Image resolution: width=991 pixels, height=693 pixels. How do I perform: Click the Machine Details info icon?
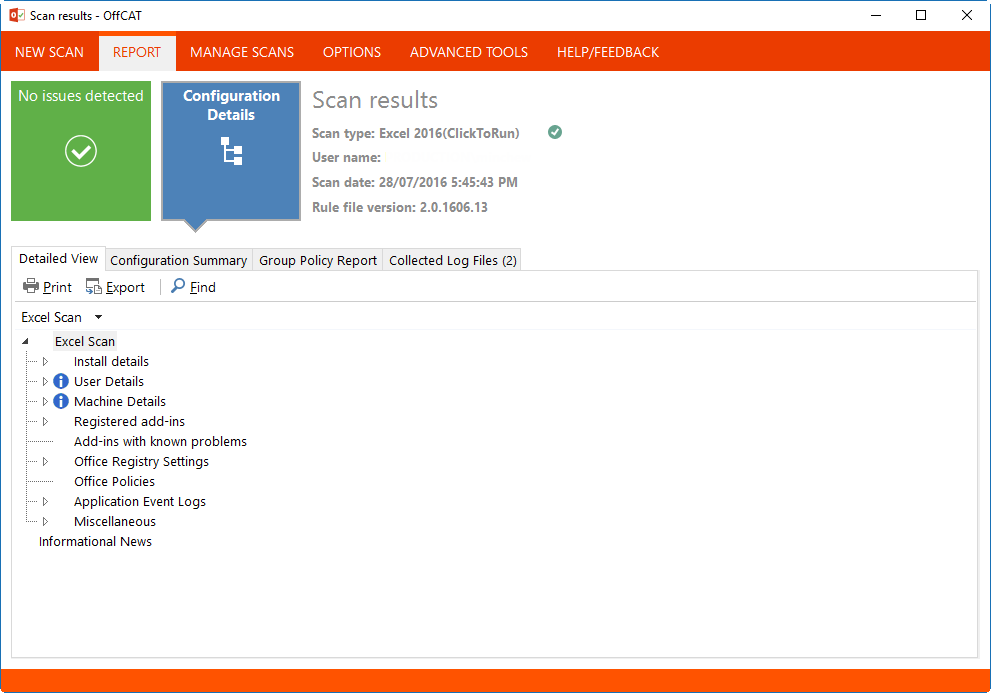(x=61, y=402)
